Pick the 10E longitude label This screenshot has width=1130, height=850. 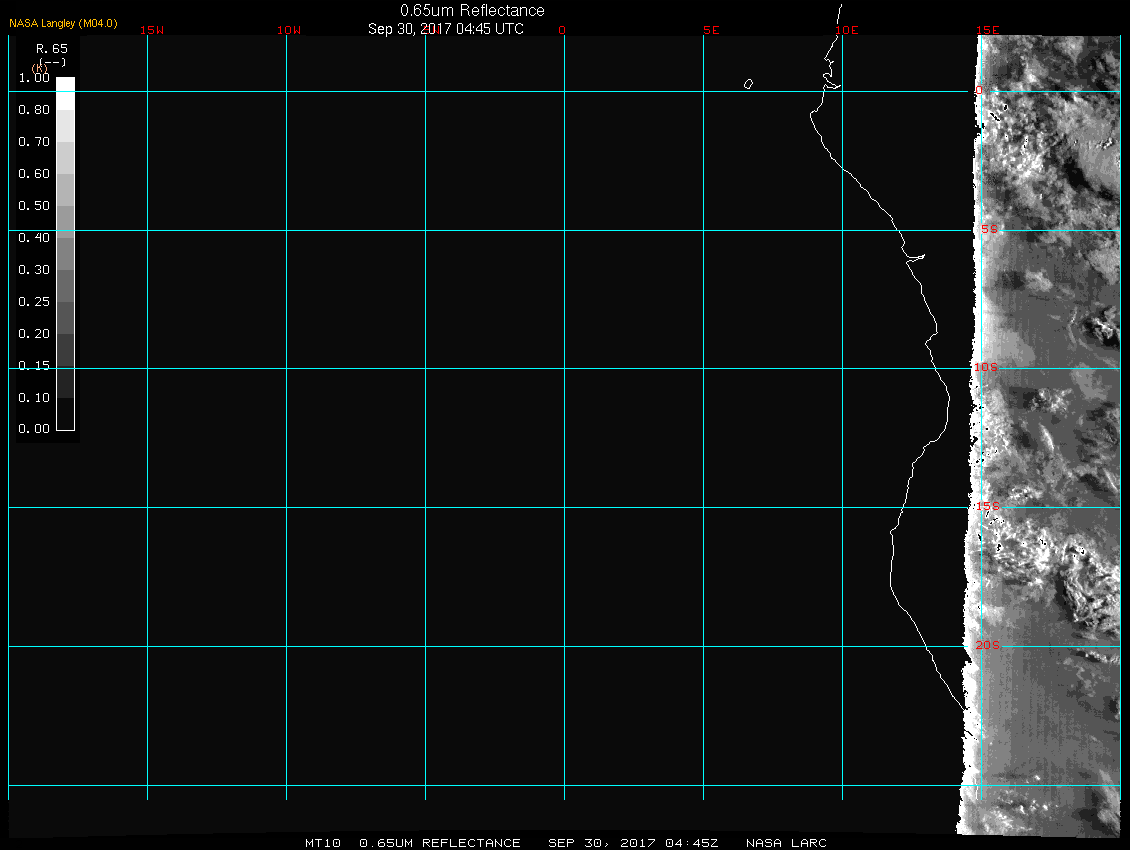(847, 30)
